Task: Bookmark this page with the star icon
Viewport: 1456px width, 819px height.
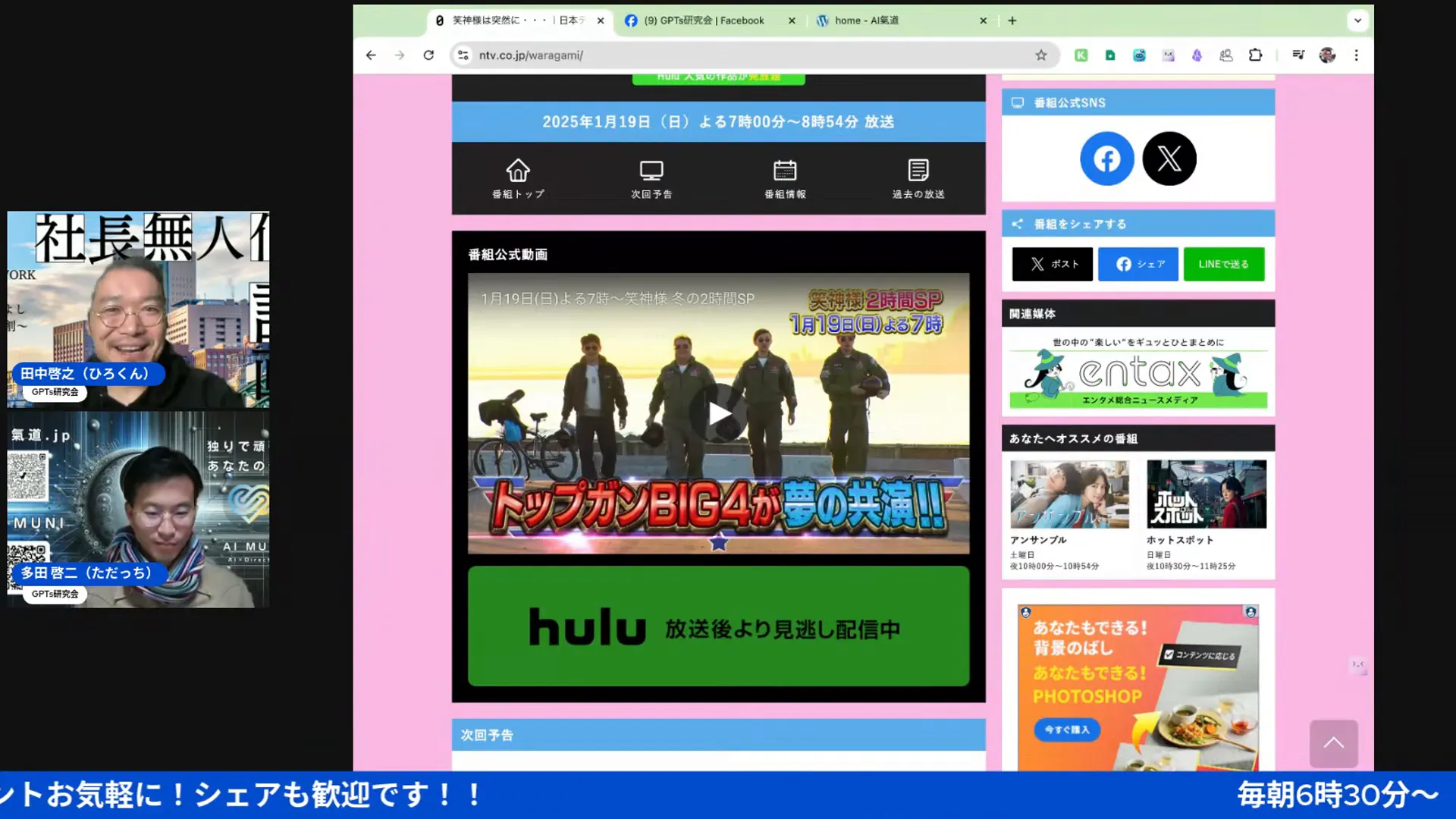Action: (1041, 55)
